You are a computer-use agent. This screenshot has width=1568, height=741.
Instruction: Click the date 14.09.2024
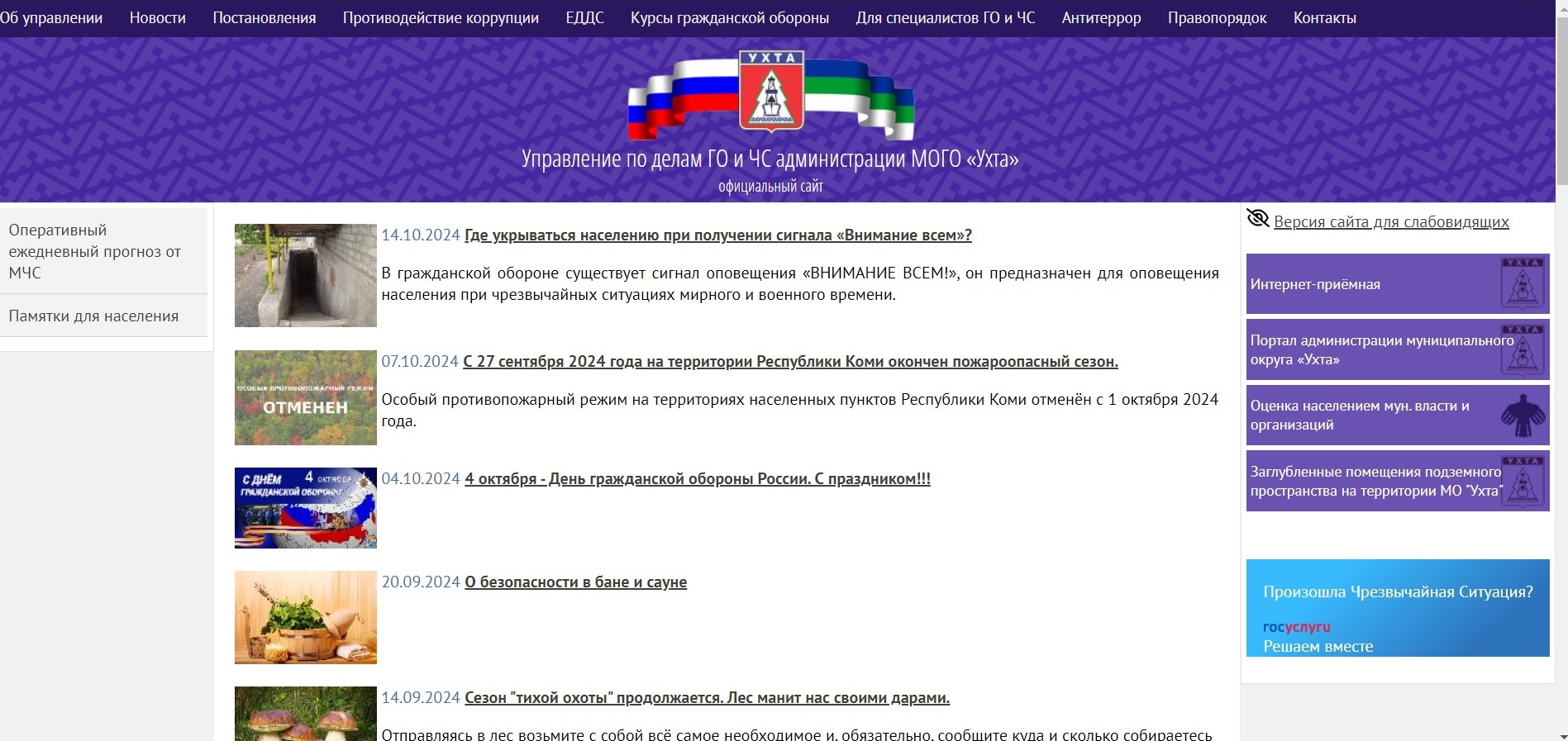[421, 698]
